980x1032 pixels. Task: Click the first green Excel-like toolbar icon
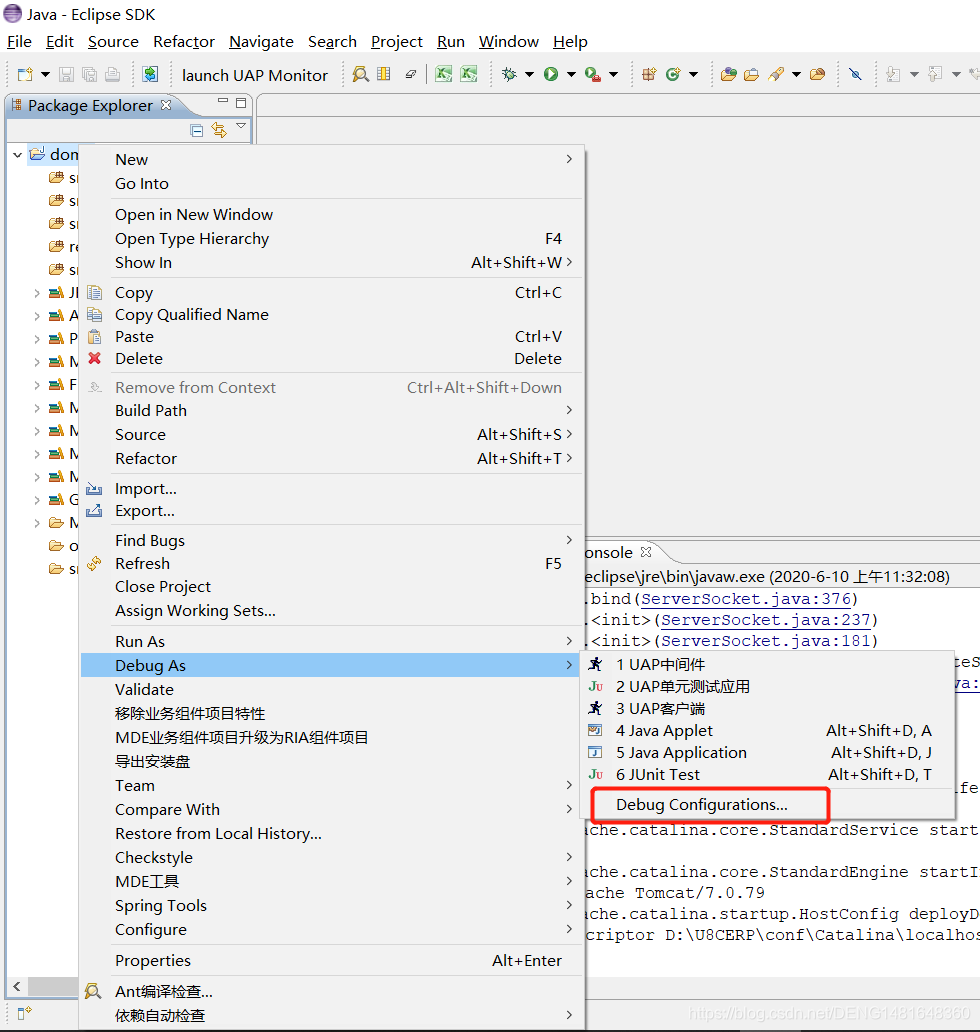pos(444,74)
